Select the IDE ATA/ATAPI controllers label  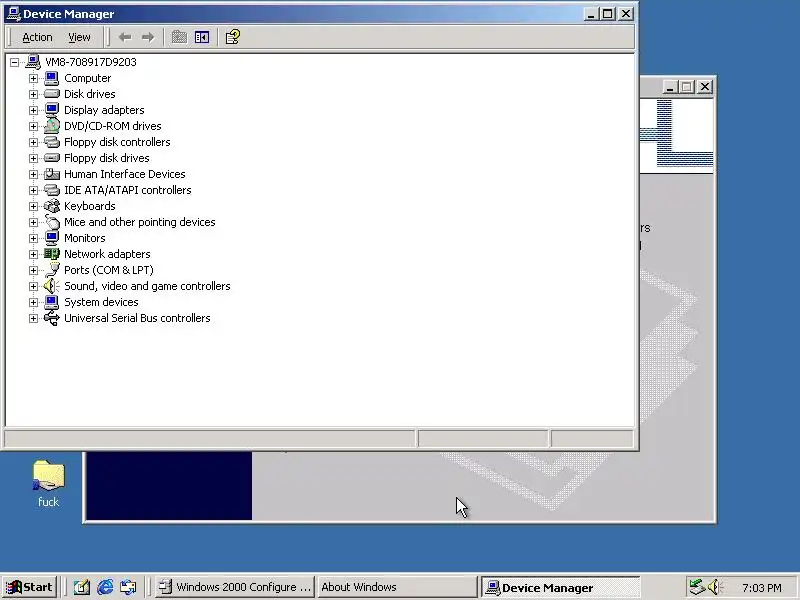(128, 190)
